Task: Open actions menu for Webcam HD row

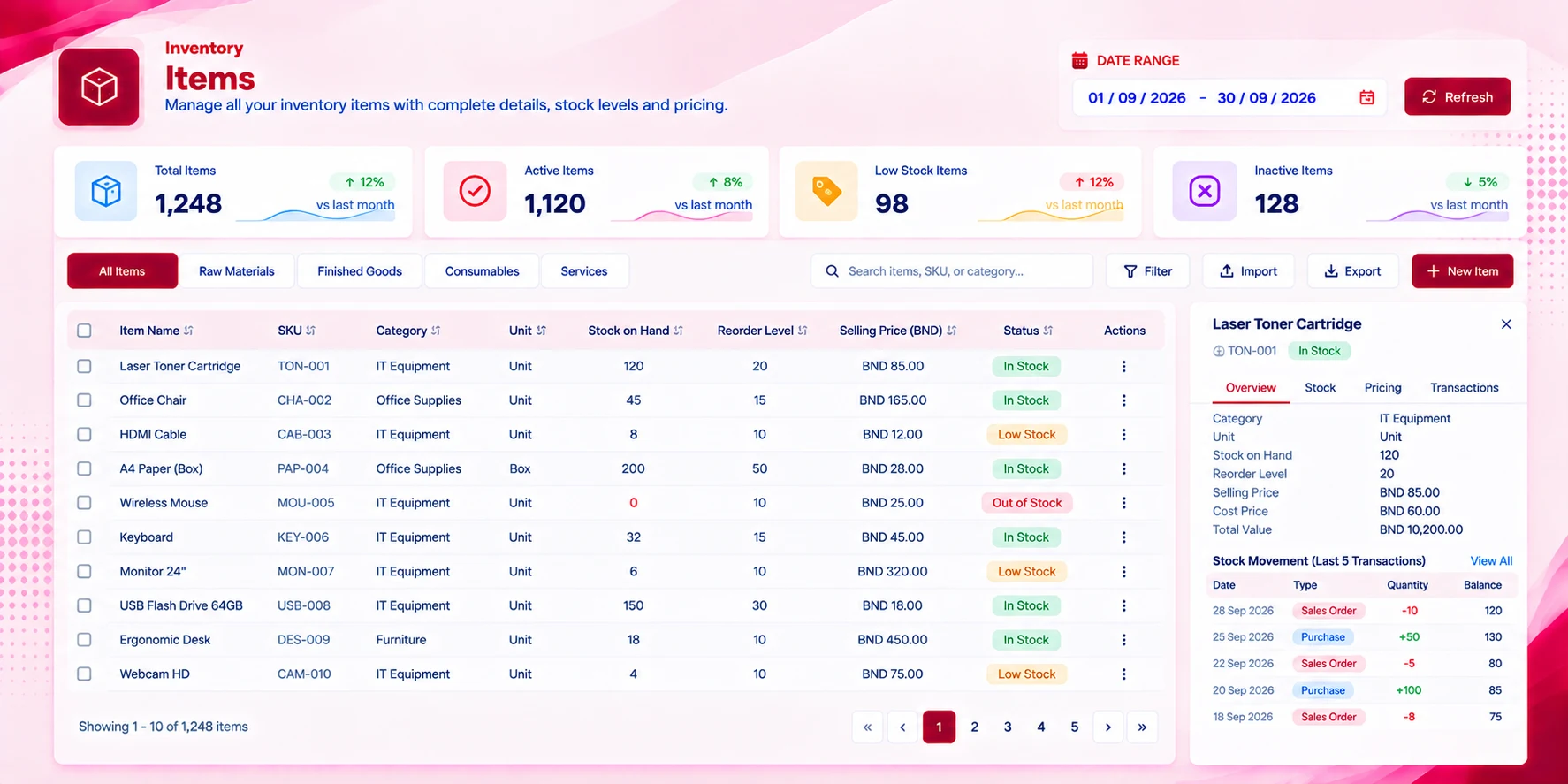Action: coord(1123,674)
